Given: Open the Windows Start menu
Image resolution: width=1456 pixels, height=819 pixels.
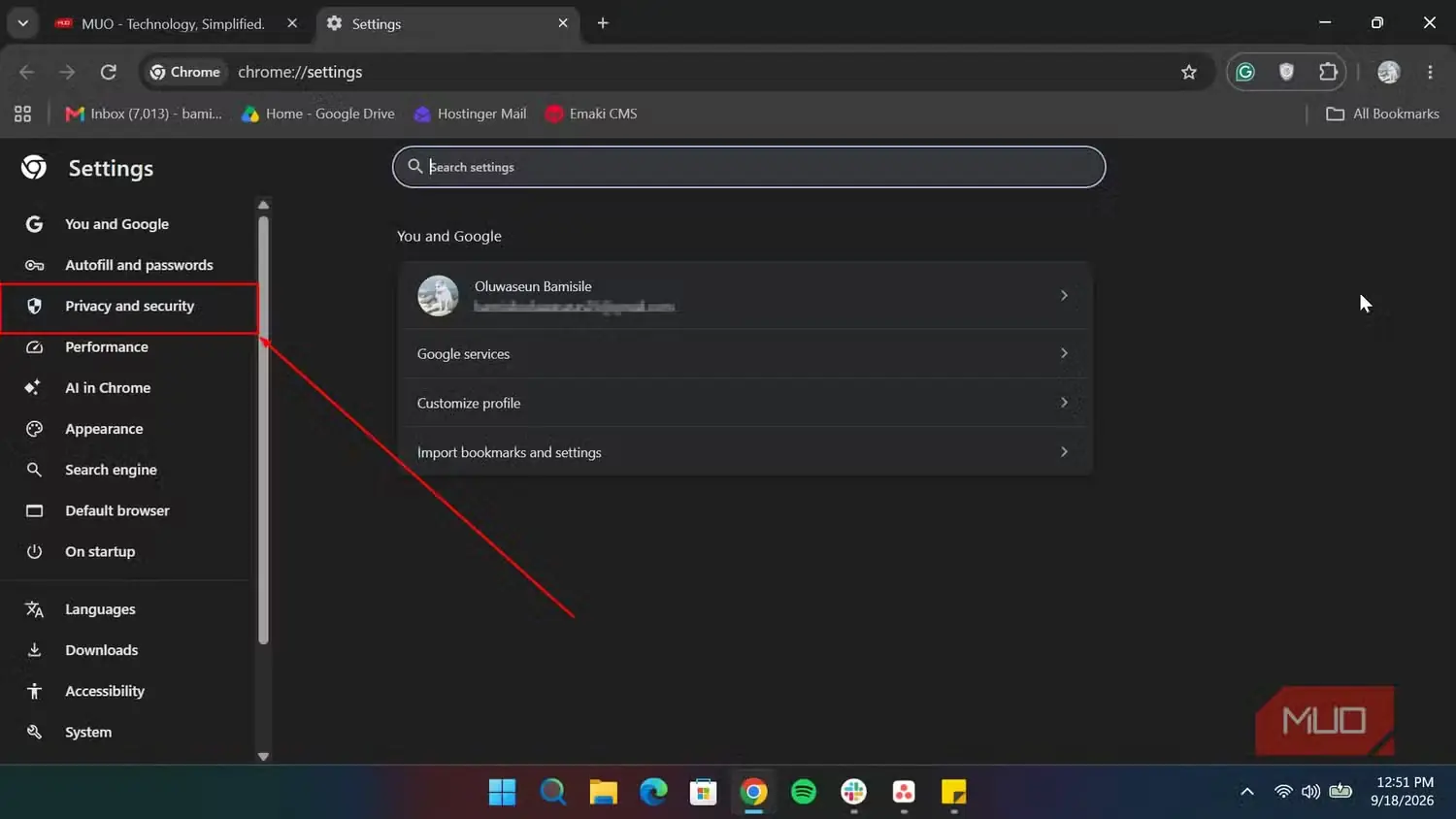Looking at the screenshot, I should coord(502,792).
